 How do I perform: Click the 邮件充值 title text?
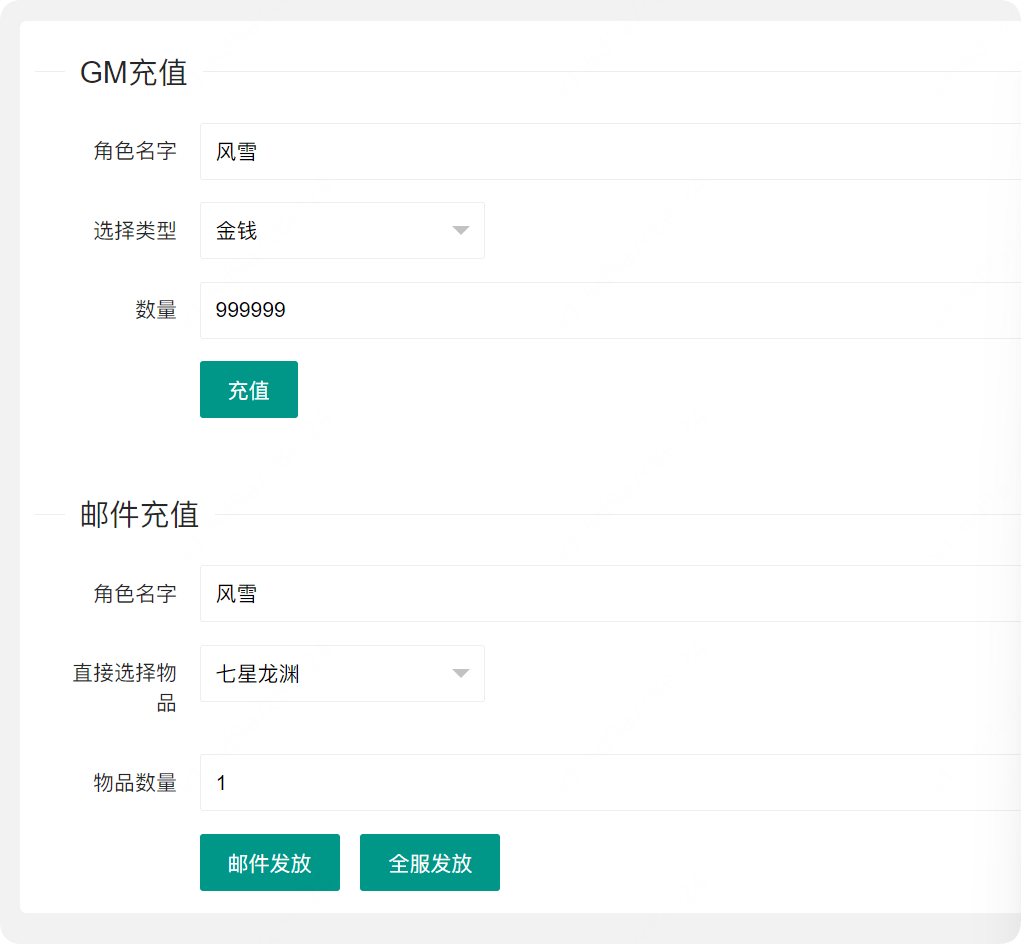point(140,515)
